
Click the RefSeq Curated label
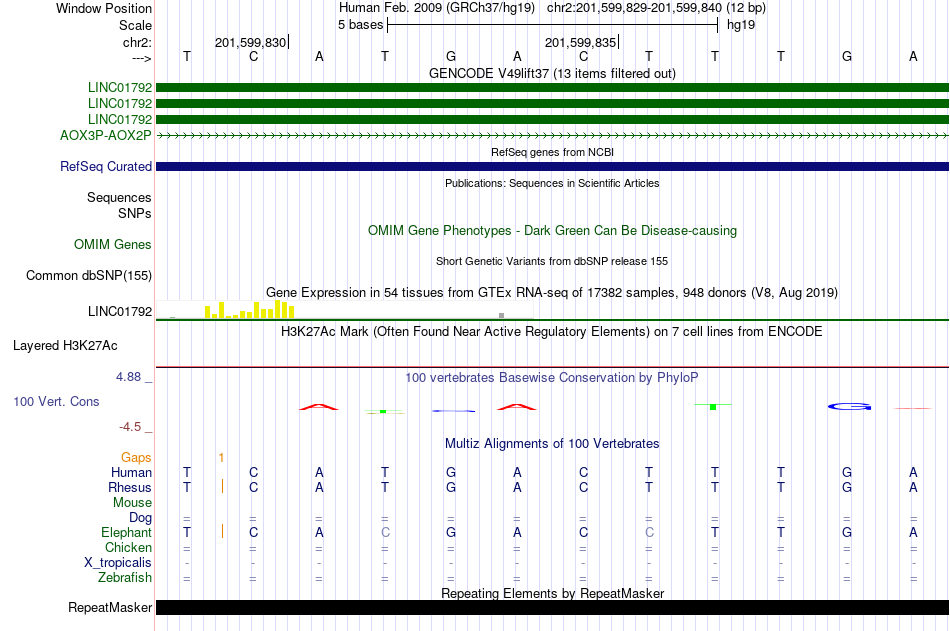pyautogui.click(x=105, y=166)
